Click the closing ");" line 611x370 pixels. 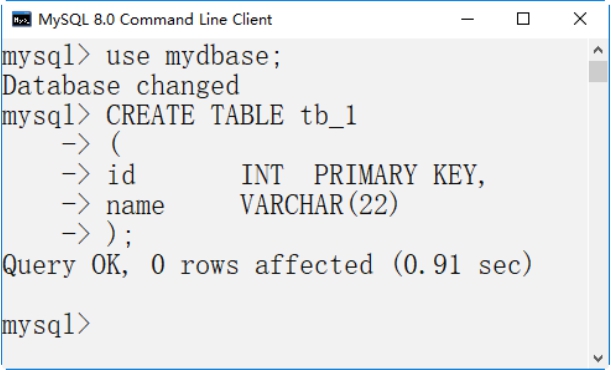(97, 234)
